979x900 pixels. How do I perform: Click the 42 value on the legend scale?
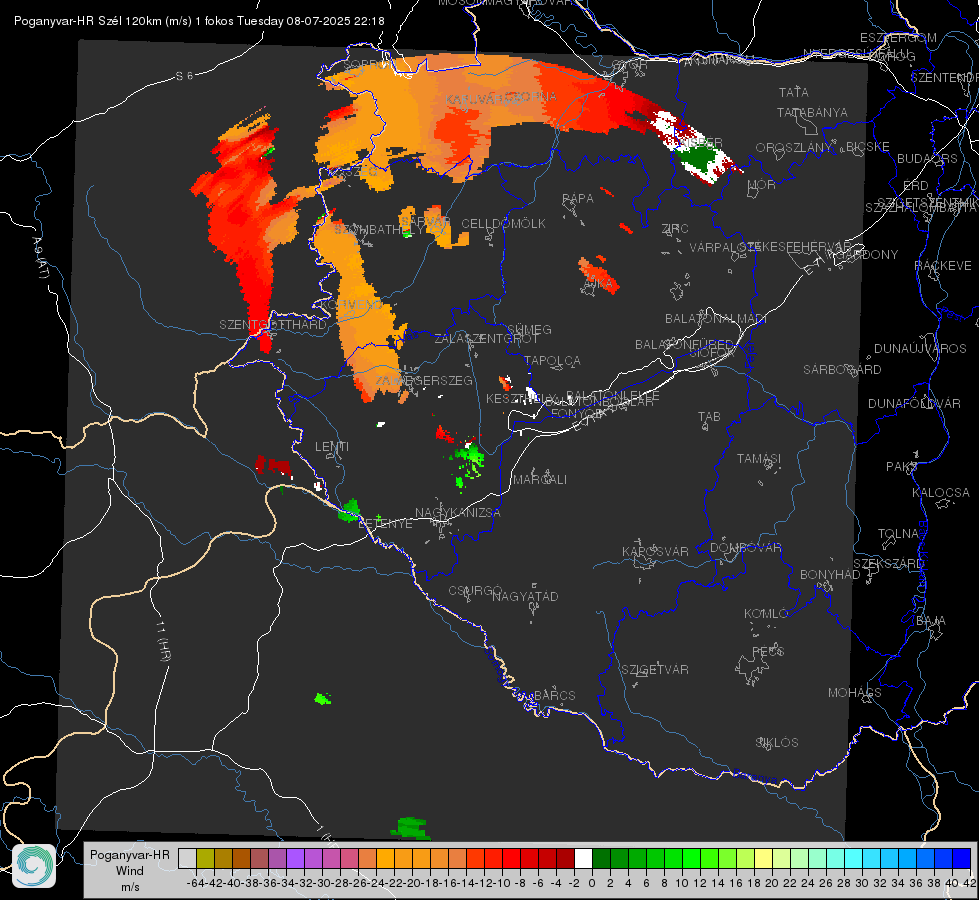click(x=969, y=883)
